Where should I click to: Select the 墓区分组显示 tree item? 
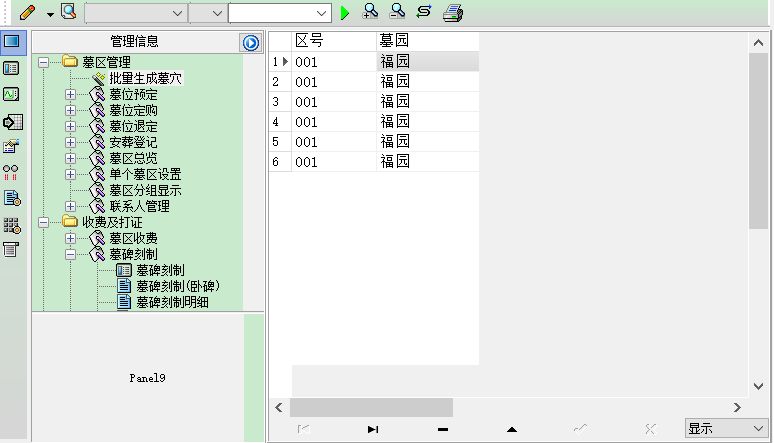[145, 190]
